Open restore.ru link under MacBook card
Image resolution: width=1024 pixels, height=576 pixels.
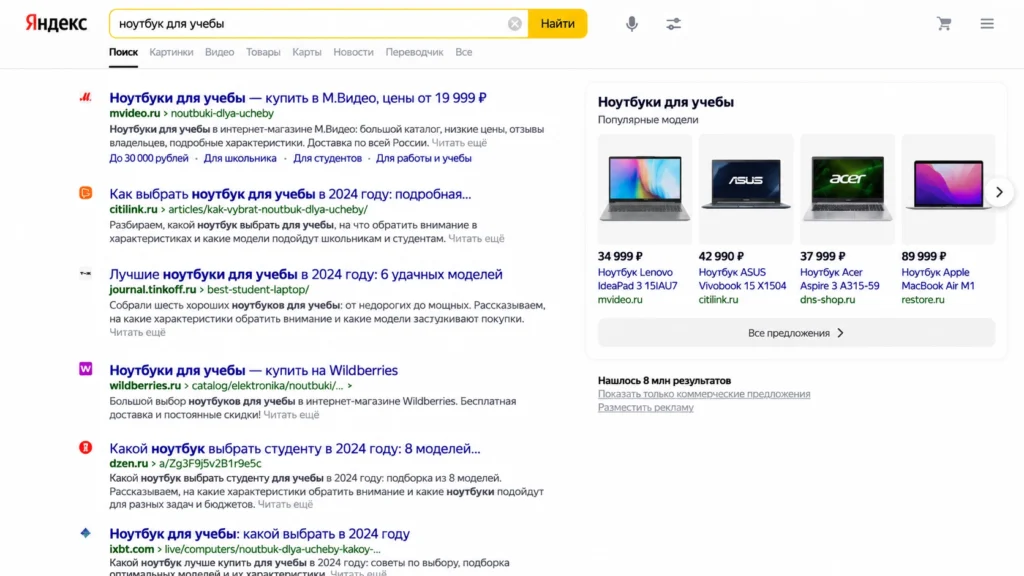(923, 300)
